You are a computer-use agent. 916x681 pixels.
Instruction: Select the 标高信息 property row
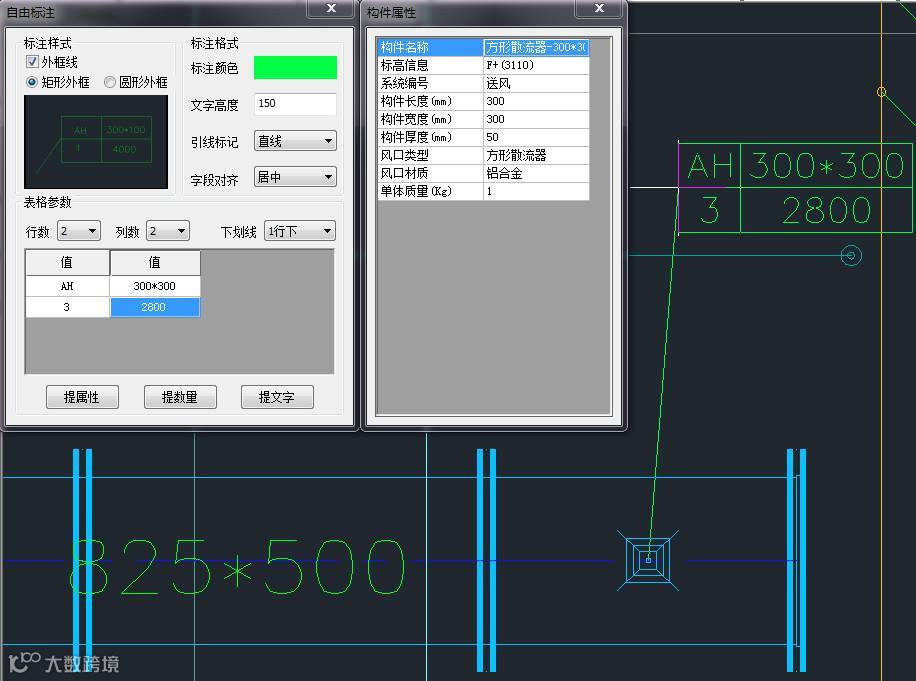(x=483, y=65)
